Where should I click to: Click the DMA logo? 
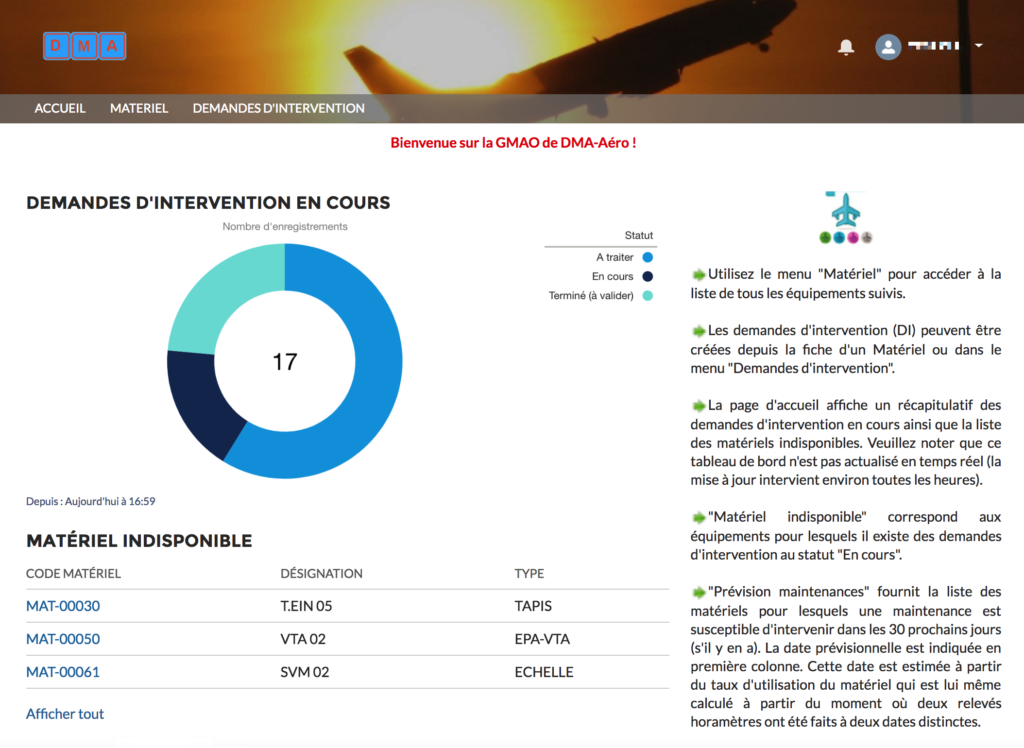point(84,46)
